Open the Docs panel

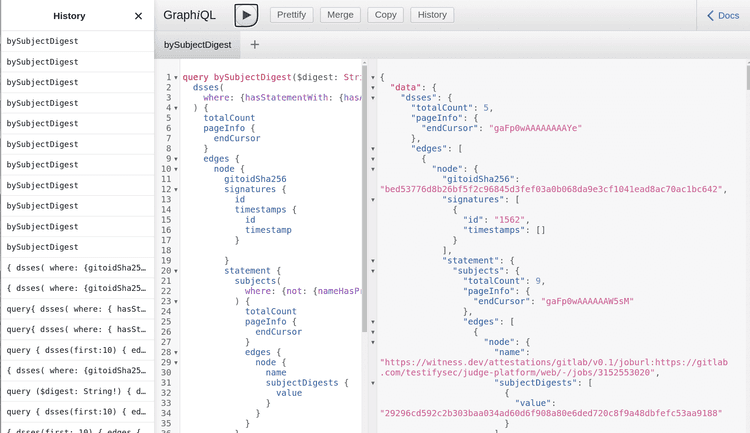tap(723, 15)
